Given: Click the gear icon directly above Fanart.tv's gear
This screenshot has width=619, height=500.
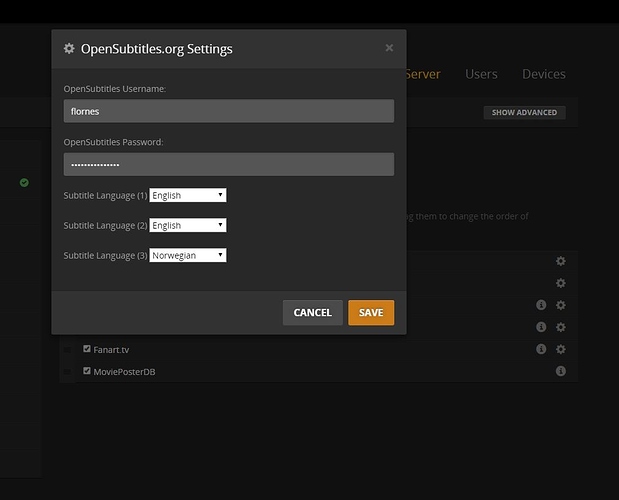Looking at the screenshot, I should tap(561, 327).
